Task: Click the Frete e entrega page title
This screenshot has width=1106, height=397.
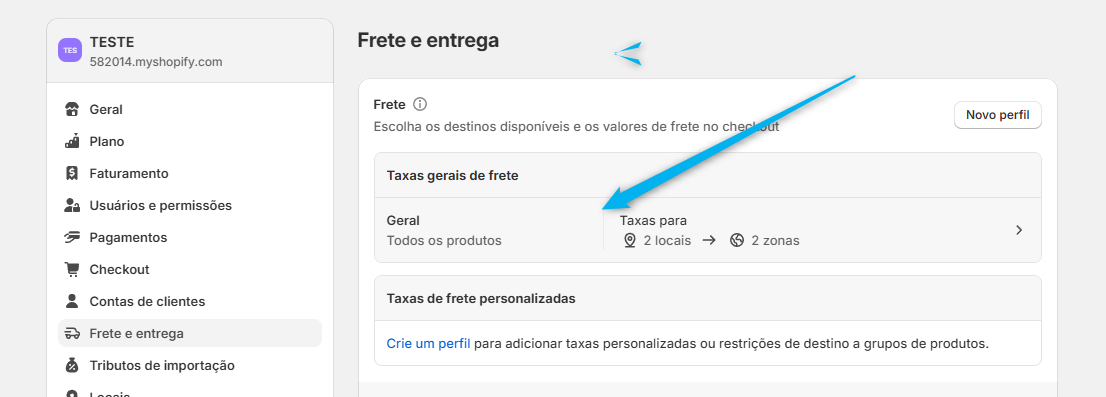Action: [428, 41]
